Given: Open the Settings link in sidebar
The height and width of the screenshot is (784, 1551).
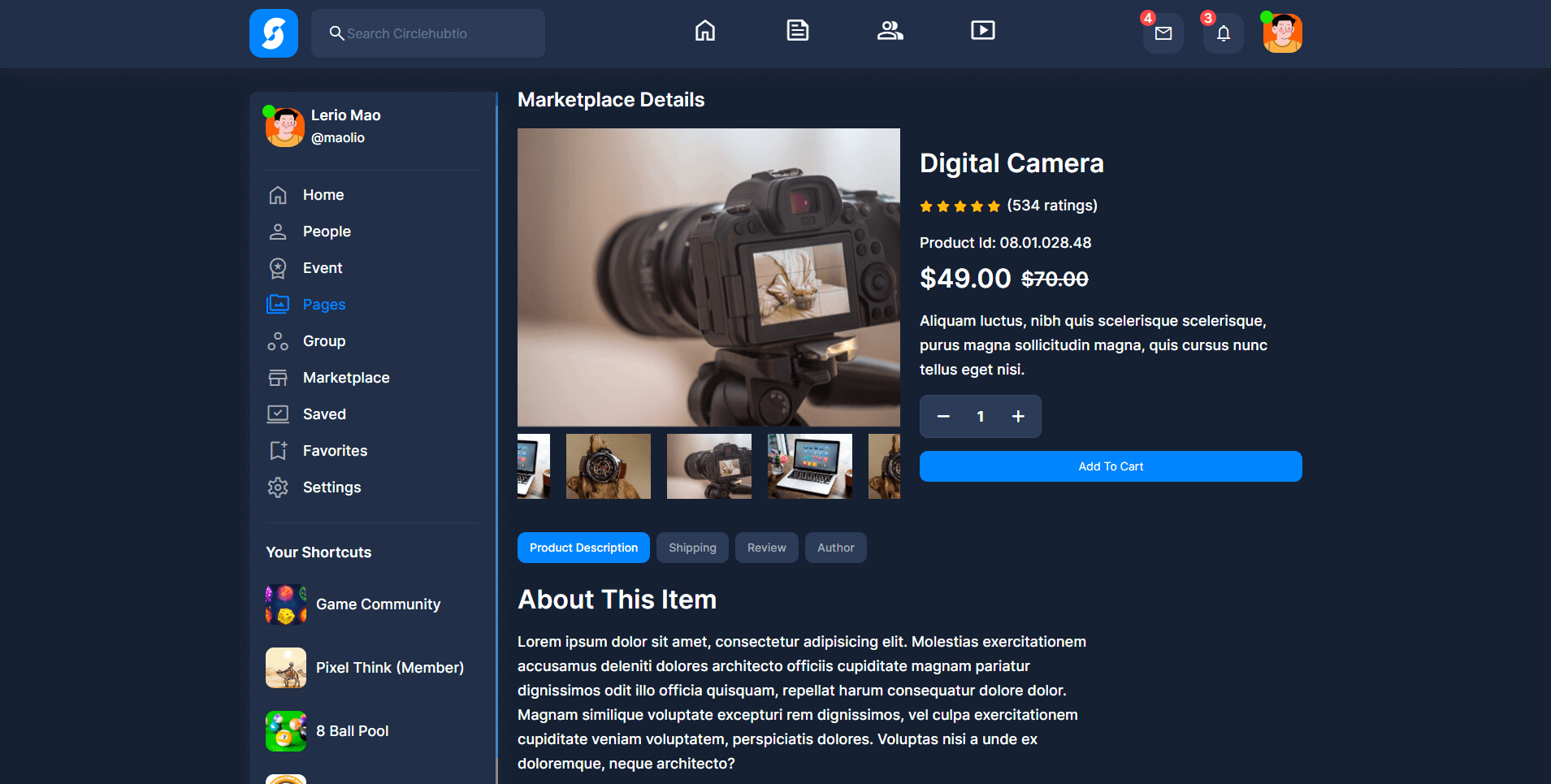Looking at the screenshot, I should tap(331, 487).
